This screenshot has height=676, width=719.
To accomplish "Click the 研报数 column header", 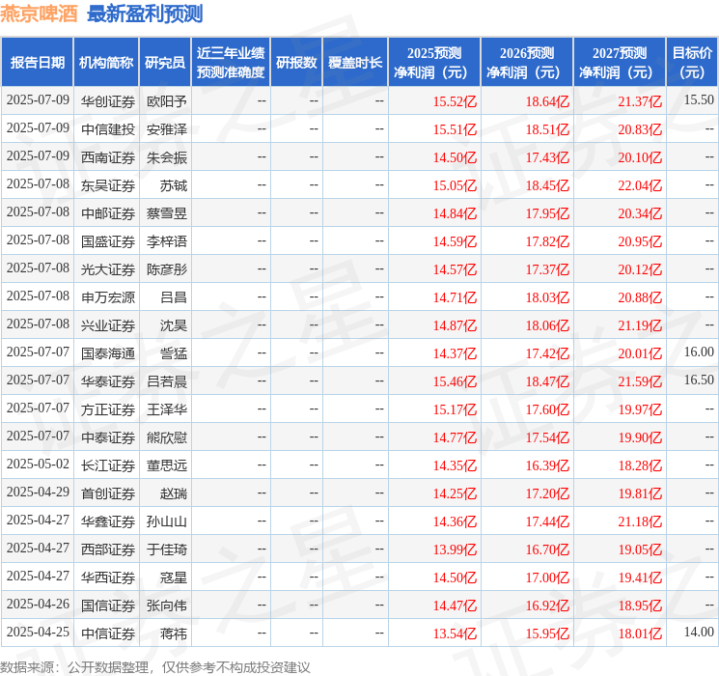I will 296,62.
